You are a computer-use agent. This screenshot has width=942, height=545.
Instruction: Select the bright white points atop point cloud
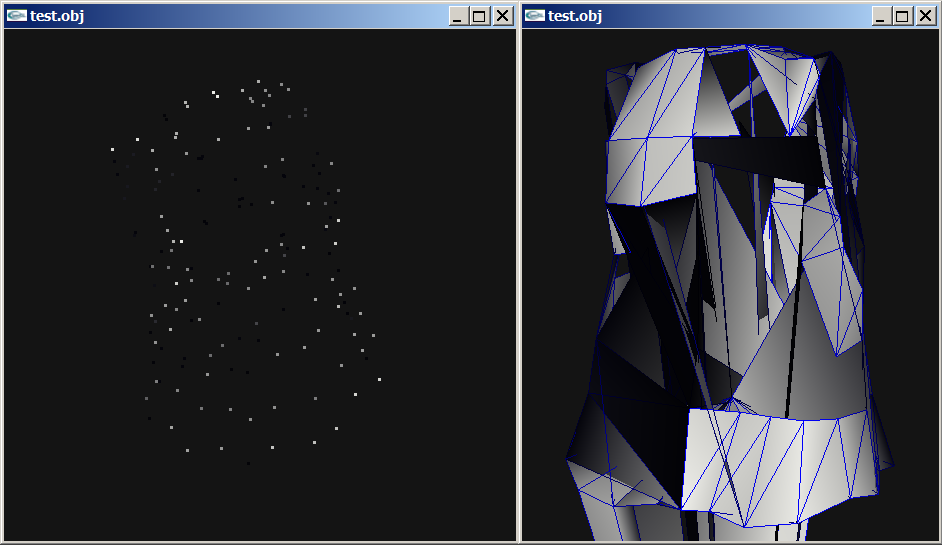tap(215, 95)
